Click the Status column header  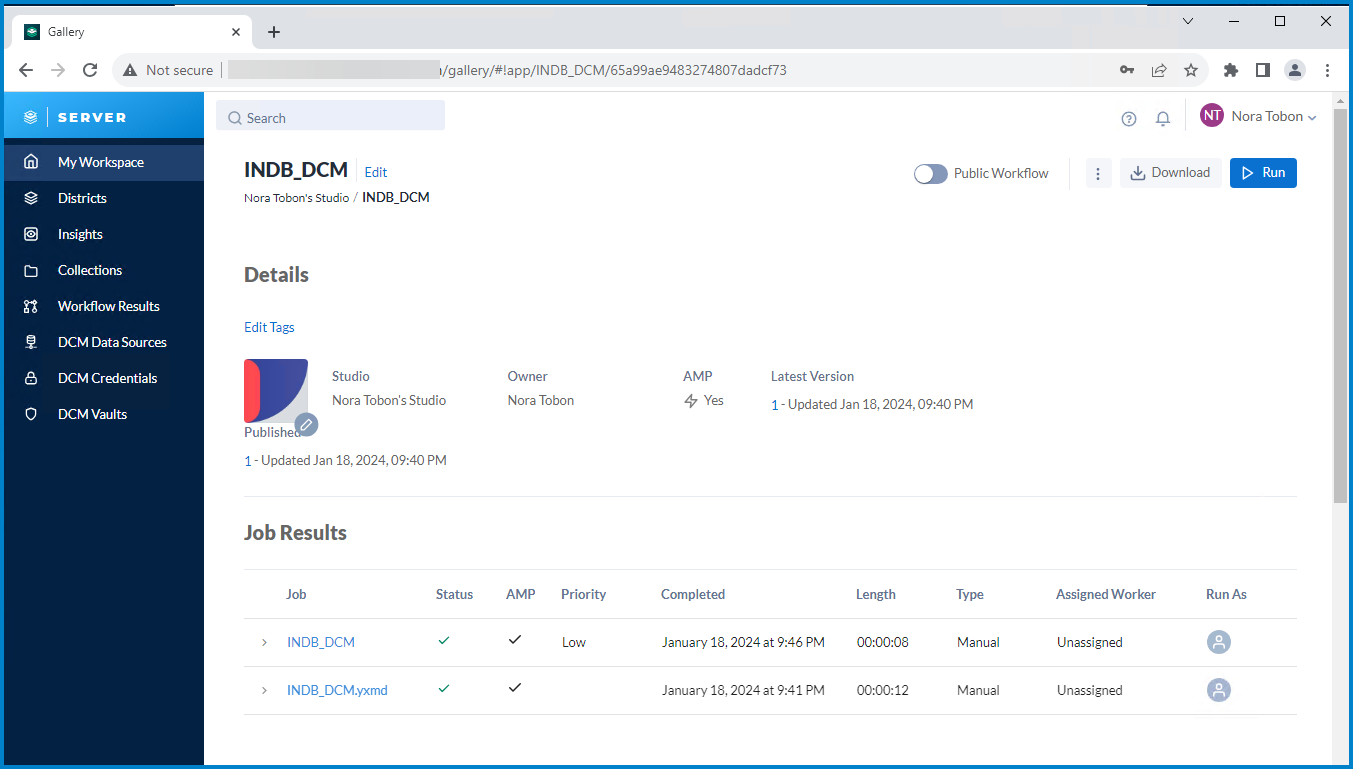pos(454,594)
